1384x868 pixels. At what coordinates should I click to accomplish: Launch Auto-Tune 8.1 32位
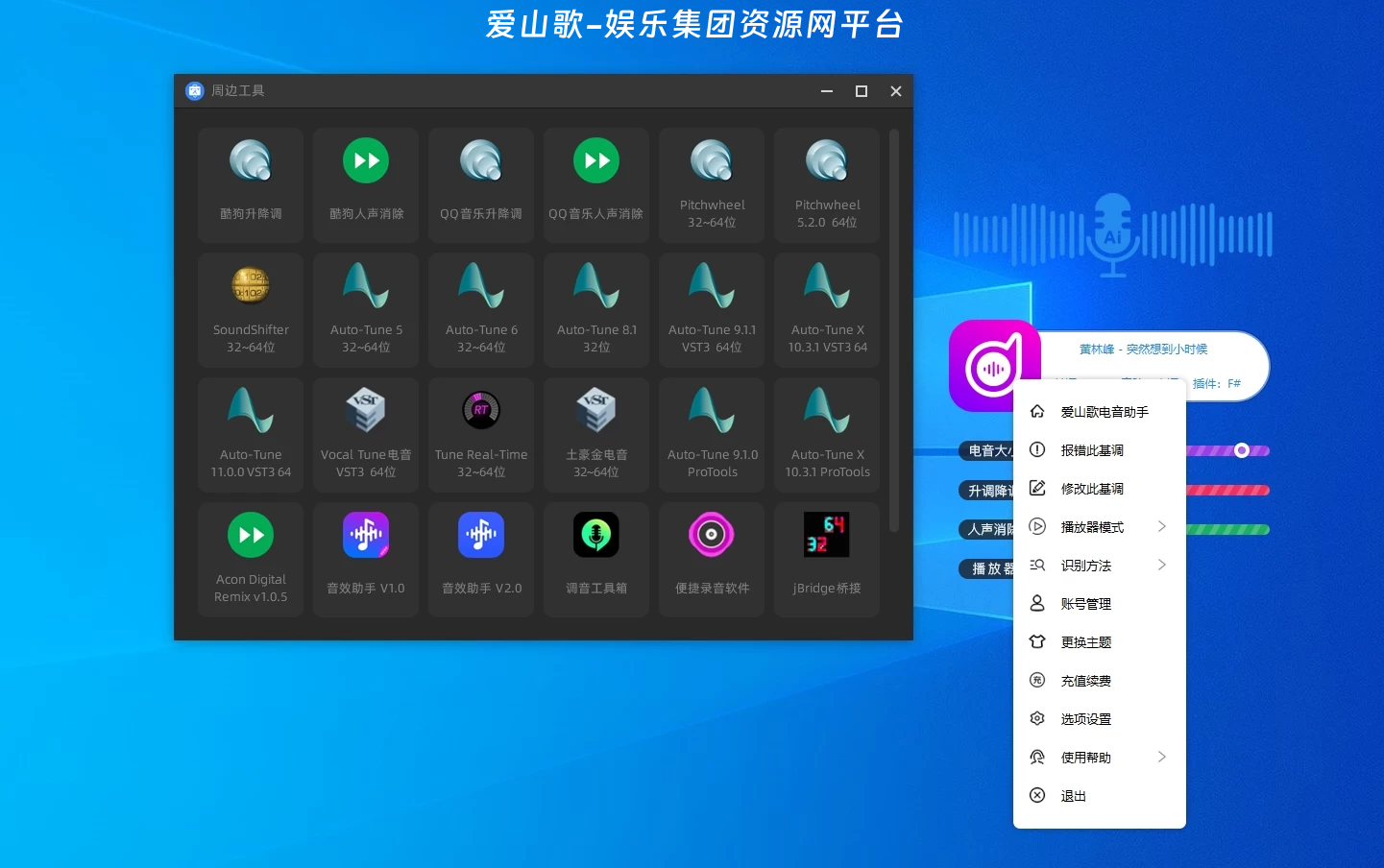pyautogui.click(x=596, y=309)
